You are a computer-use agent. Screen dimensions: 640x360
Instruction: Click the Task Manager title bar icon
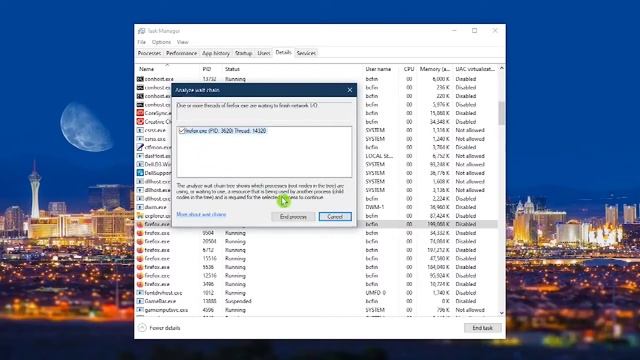(141, 31)
